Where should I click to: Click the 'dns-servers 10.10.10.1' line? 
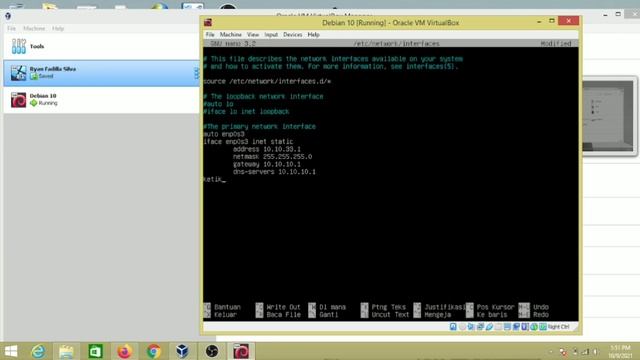(x=274, y=172)
